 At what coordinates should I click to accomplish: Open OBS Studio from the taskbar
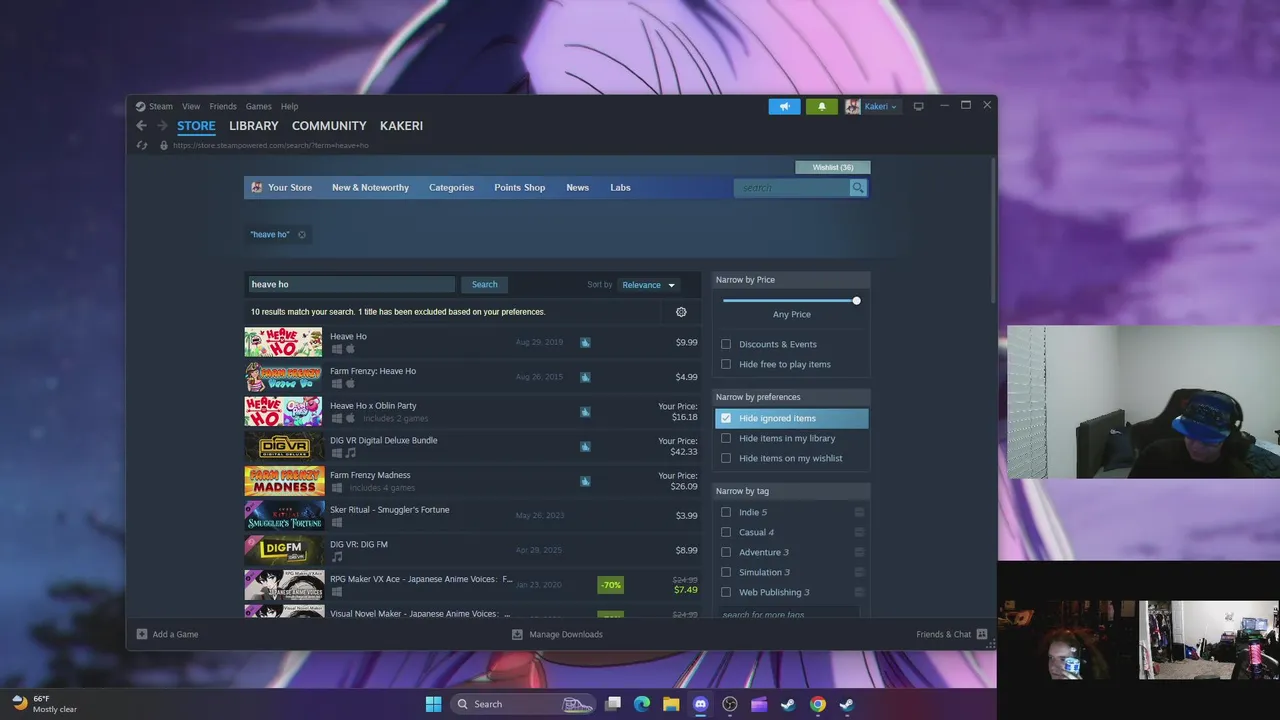[x=730, y=704]
